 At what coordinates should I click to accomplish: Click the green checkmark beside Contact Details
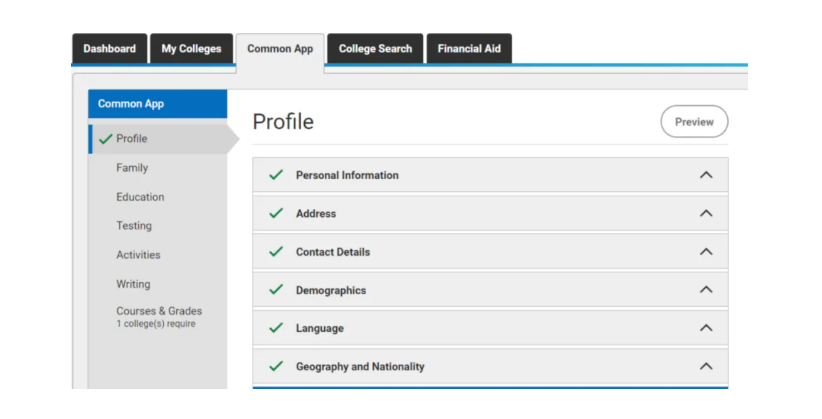[276, 251]
